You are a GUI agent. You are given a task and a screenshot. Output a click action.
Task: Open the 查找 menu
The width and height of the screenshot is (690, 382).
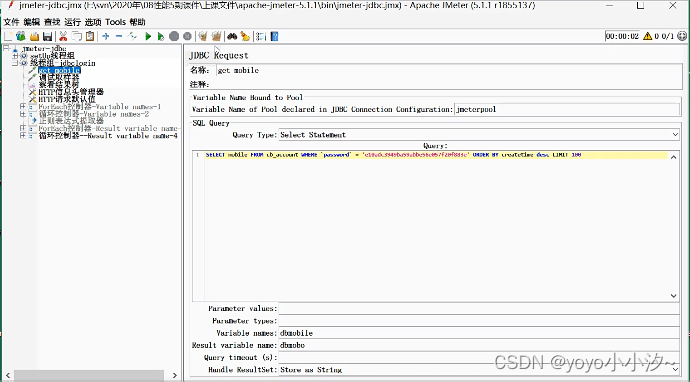52,22
